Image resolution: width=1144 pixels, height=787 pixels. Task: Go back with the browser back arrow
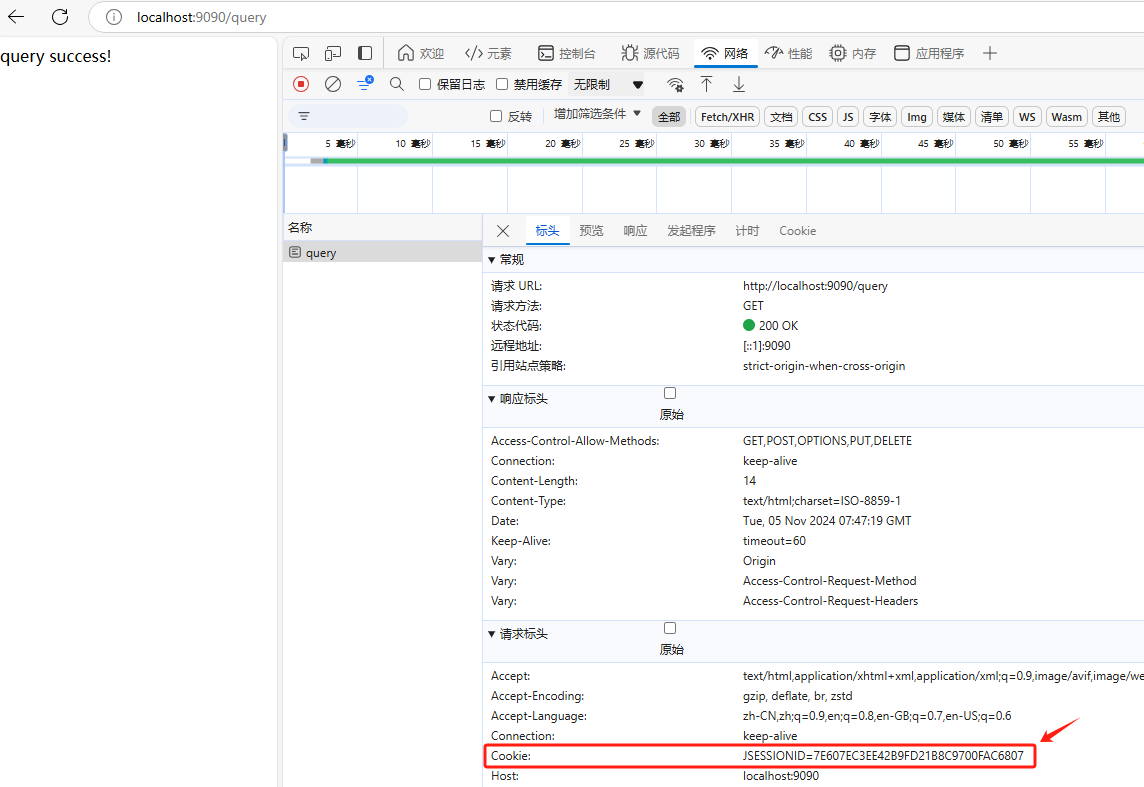16,17
